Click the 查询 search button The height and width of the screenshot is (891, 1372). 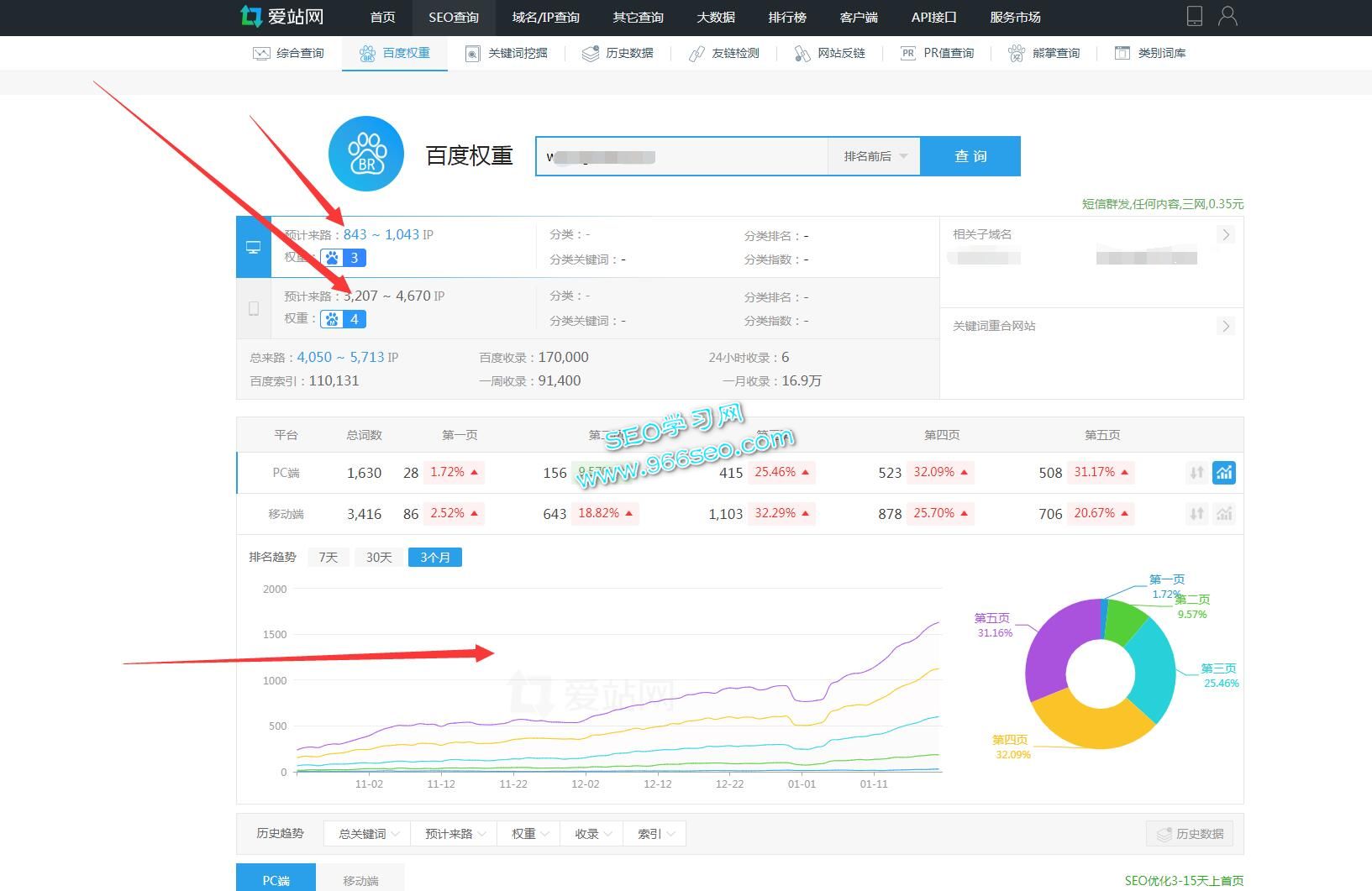pos(970,156)
